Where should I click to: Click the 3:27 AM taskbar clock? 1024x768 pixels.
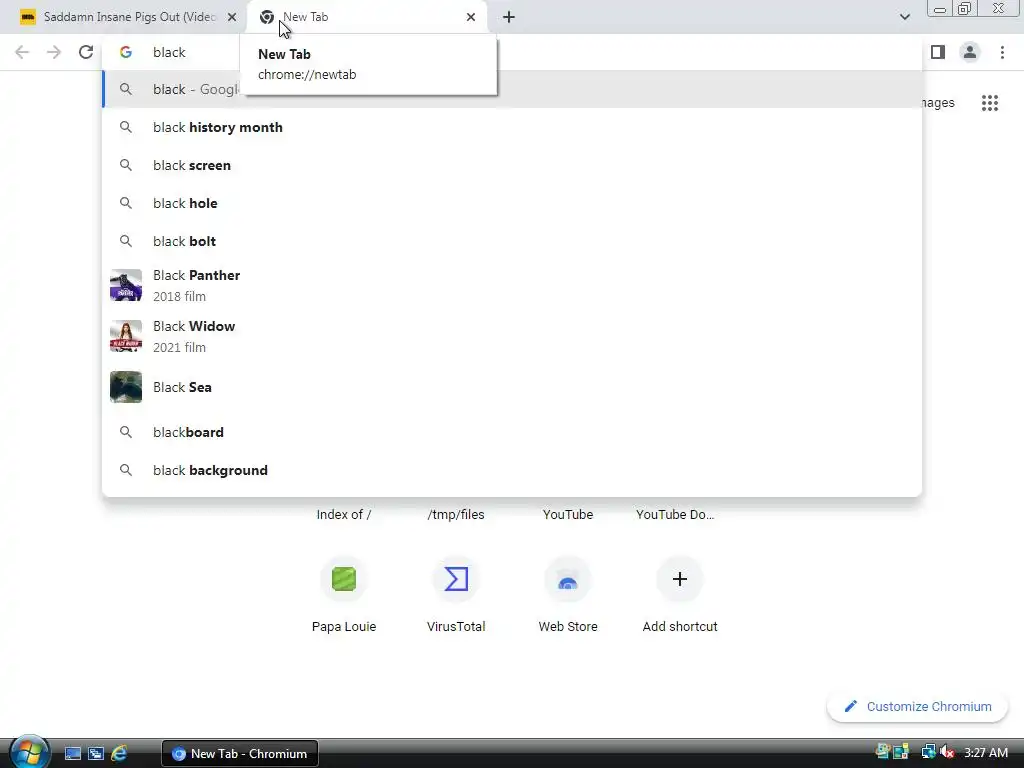coord(985,753)
